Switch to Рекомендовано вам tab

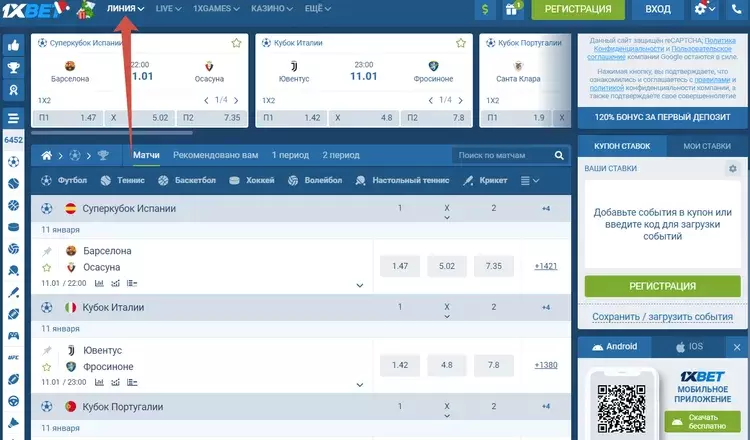216,155
